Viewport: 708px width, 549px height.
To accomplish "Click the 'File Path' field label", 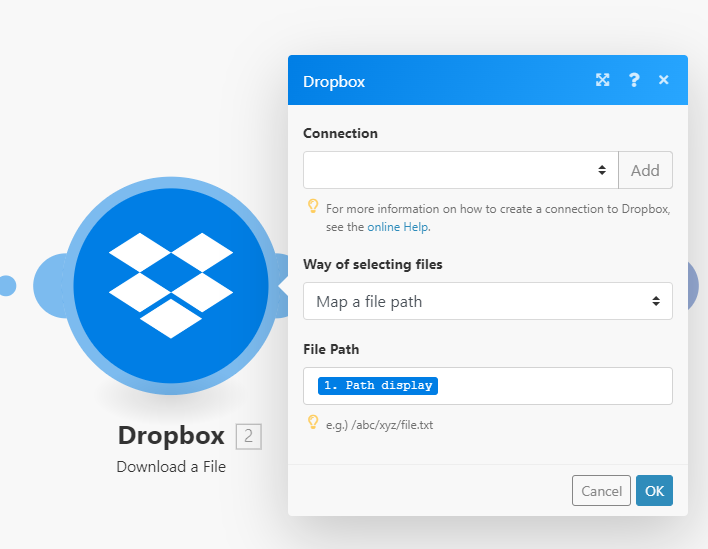I will [331, 349].
